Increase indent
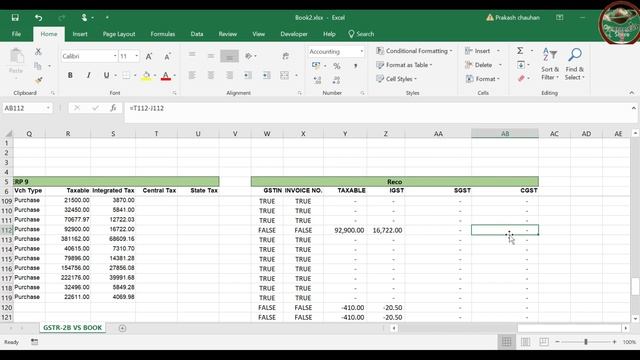 pyautogui.click(x=266, y=75)
